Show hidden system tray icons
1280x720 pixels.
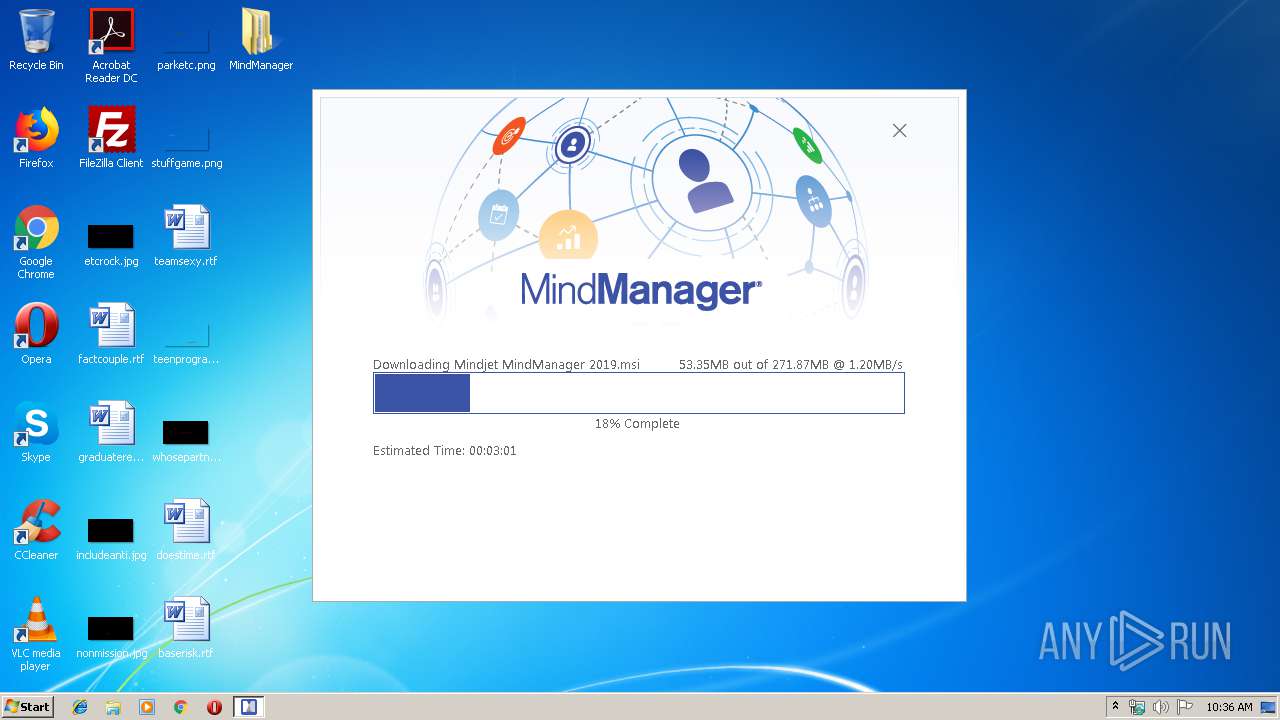click(x=1115, y=707)
